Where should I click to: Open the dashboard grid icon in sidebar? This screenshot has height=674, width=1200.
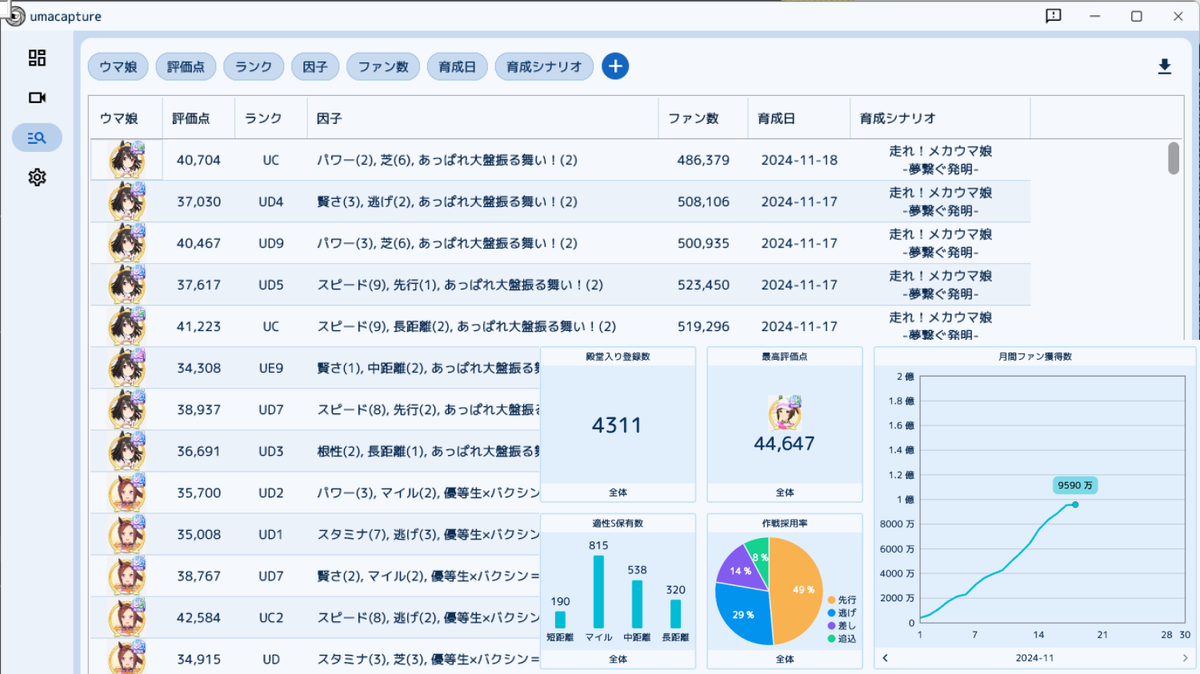[x=37, y=58]
